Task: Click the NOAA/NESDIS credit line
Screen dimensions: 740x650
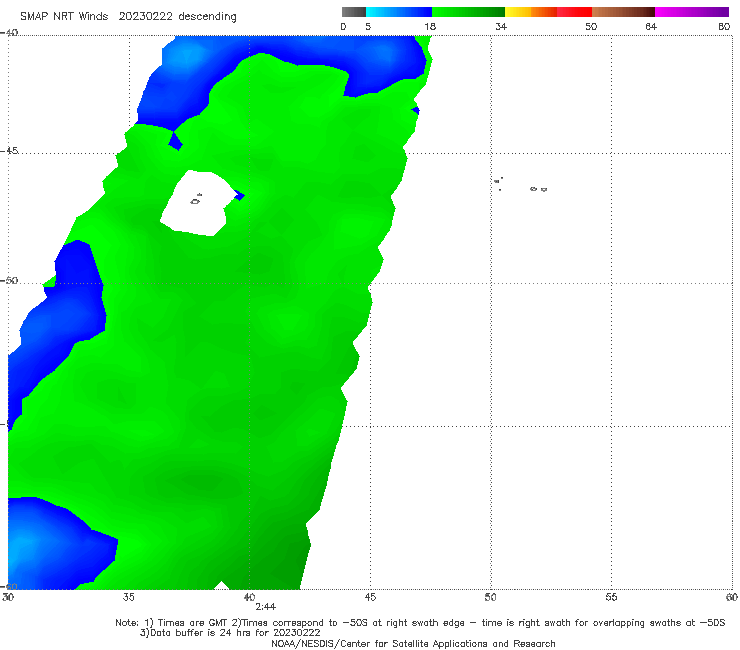Action: (x=413, y=644)
